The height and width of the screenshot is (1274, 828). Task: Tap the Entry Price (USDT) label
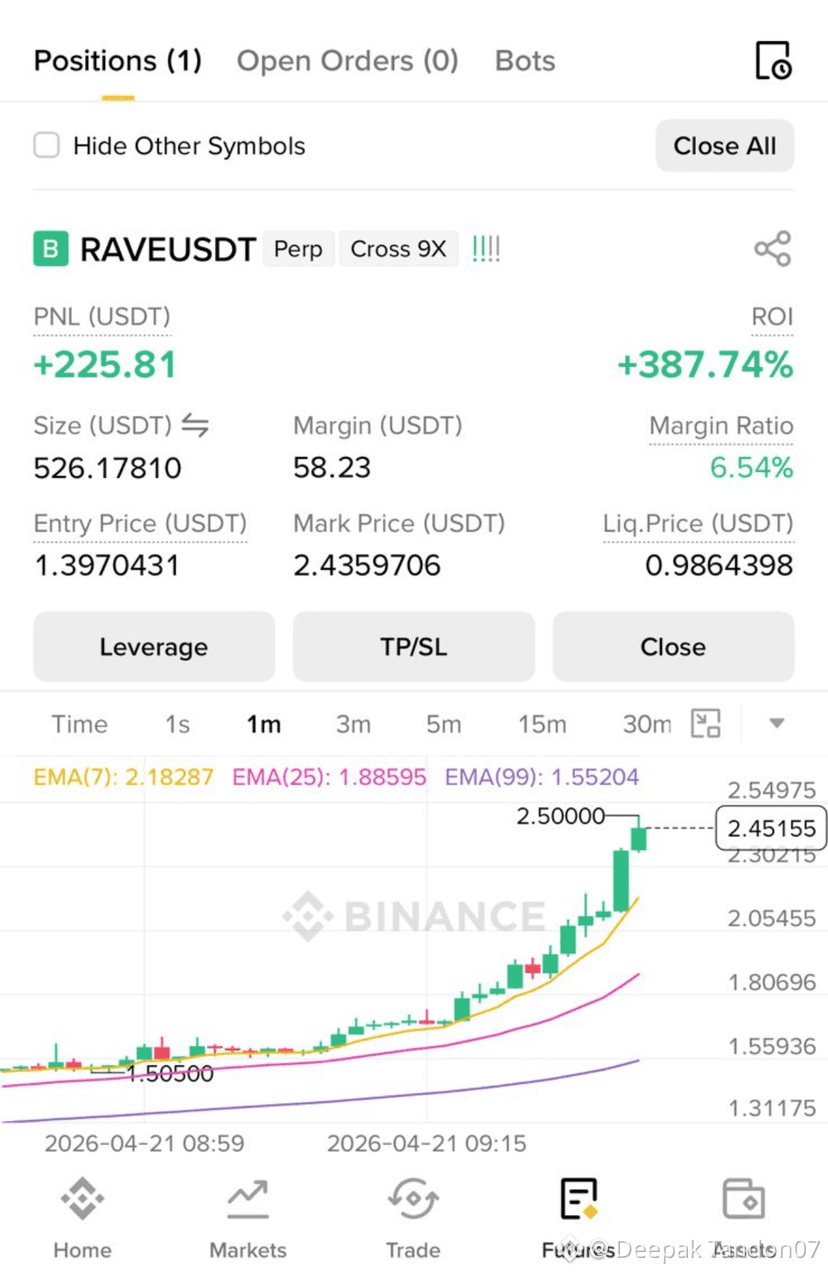point(140,523)
